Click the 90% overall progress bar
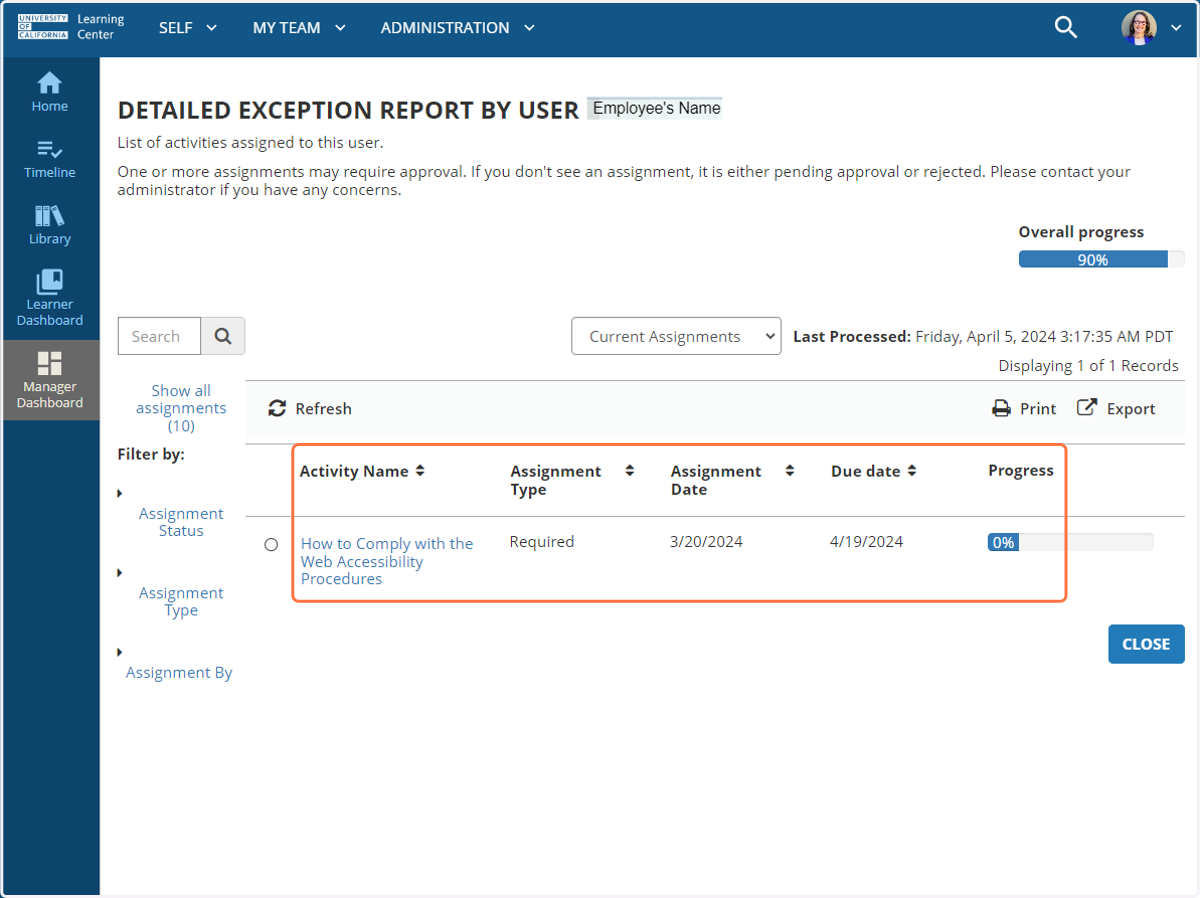Viewport: 1200px width, 898px height. coord(1102,259)
